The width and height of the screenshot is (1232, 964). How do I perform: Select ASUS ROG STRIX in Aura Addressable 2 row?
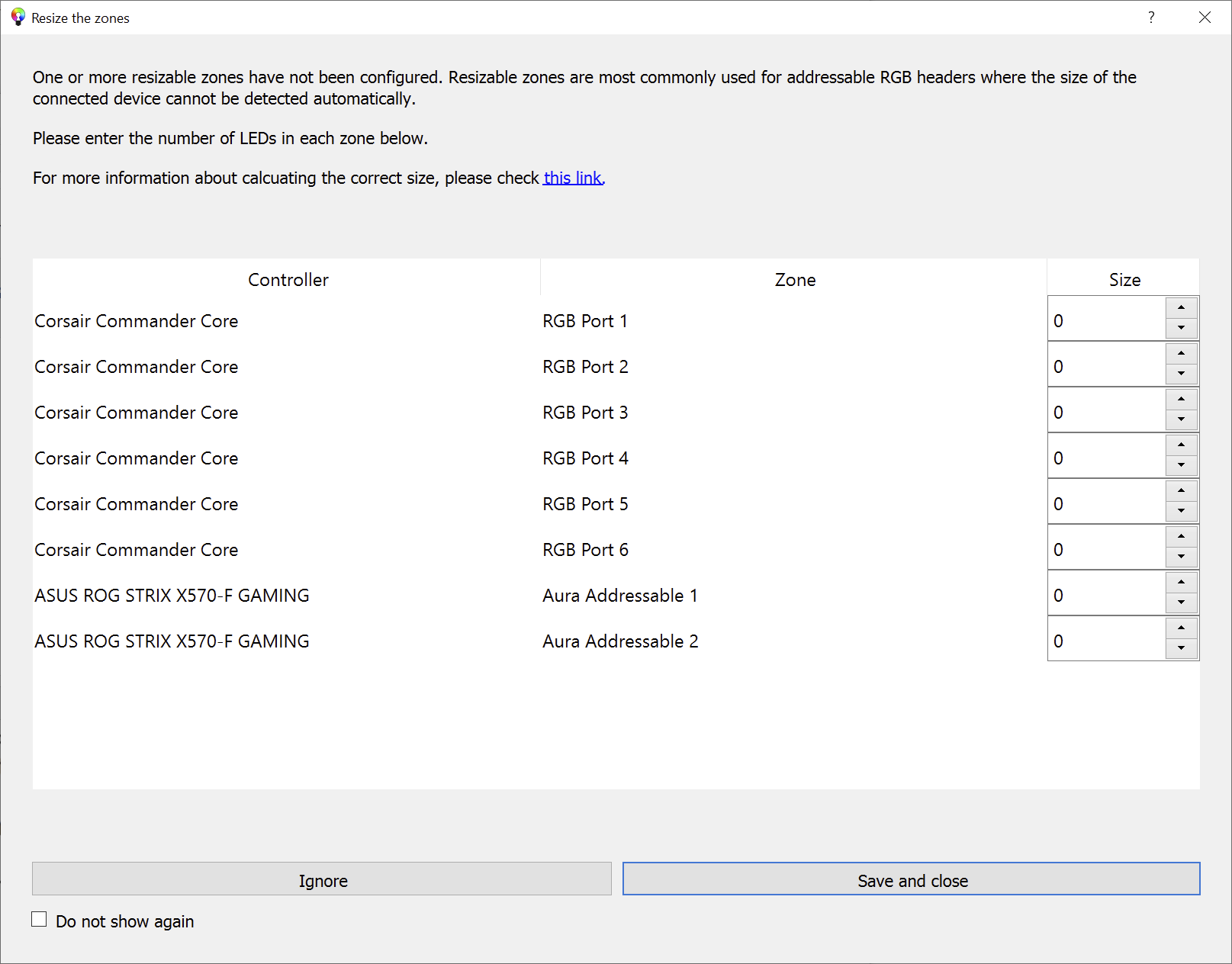(287, 639)
